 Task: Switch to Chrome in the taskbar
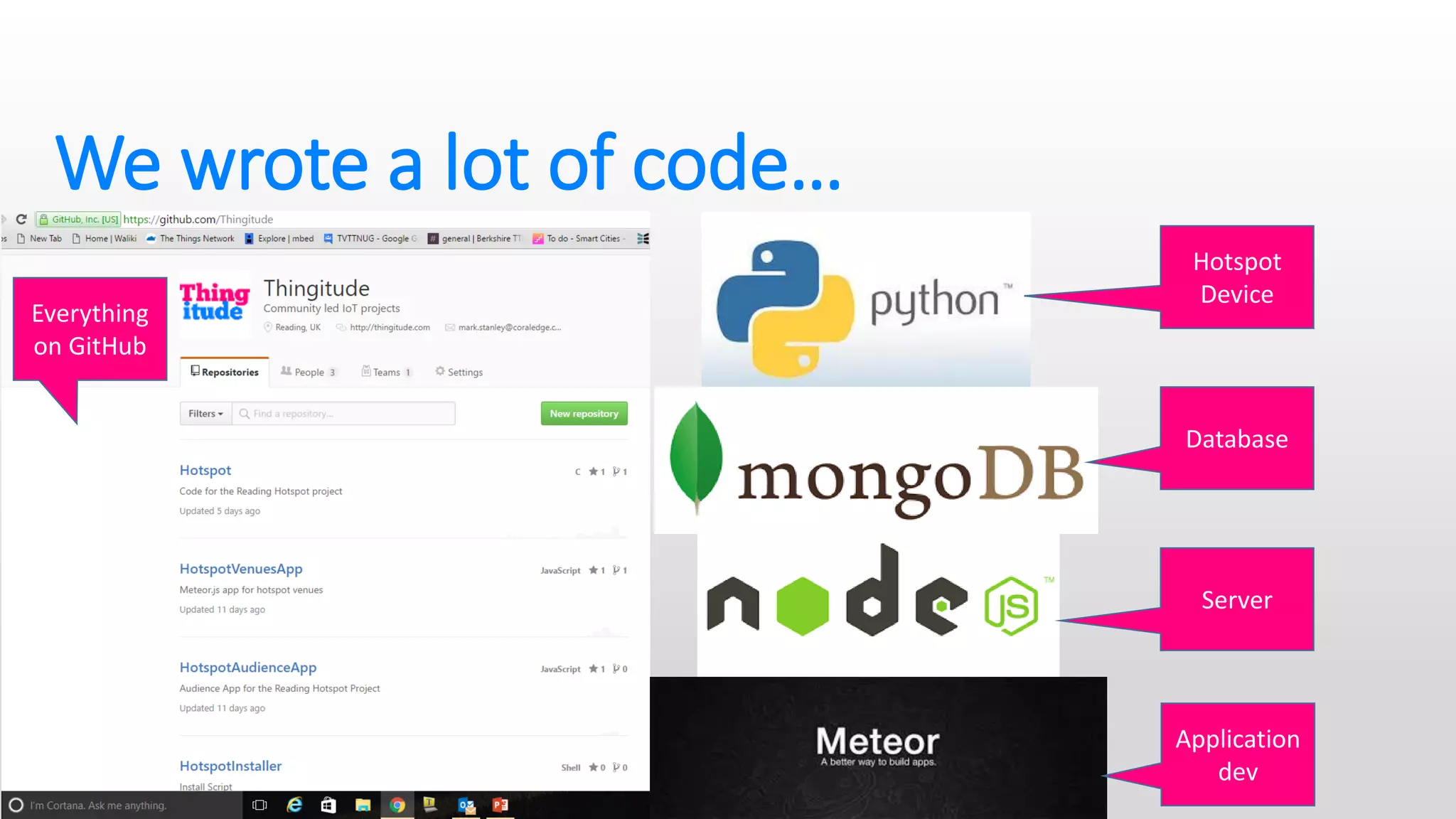[x=397, y=805]
